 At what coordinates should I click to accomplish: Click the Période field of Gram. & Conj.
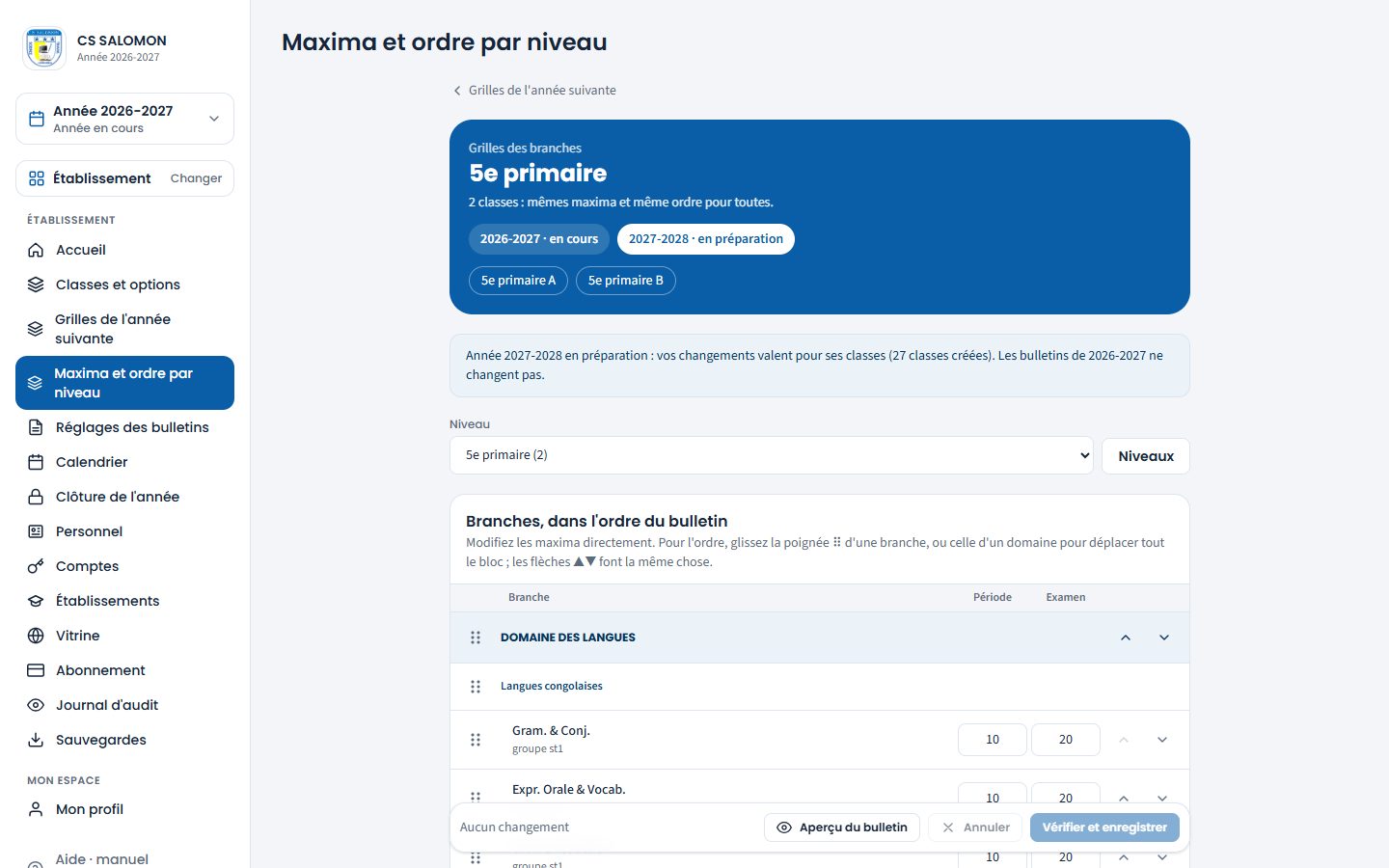coord(993,740)
